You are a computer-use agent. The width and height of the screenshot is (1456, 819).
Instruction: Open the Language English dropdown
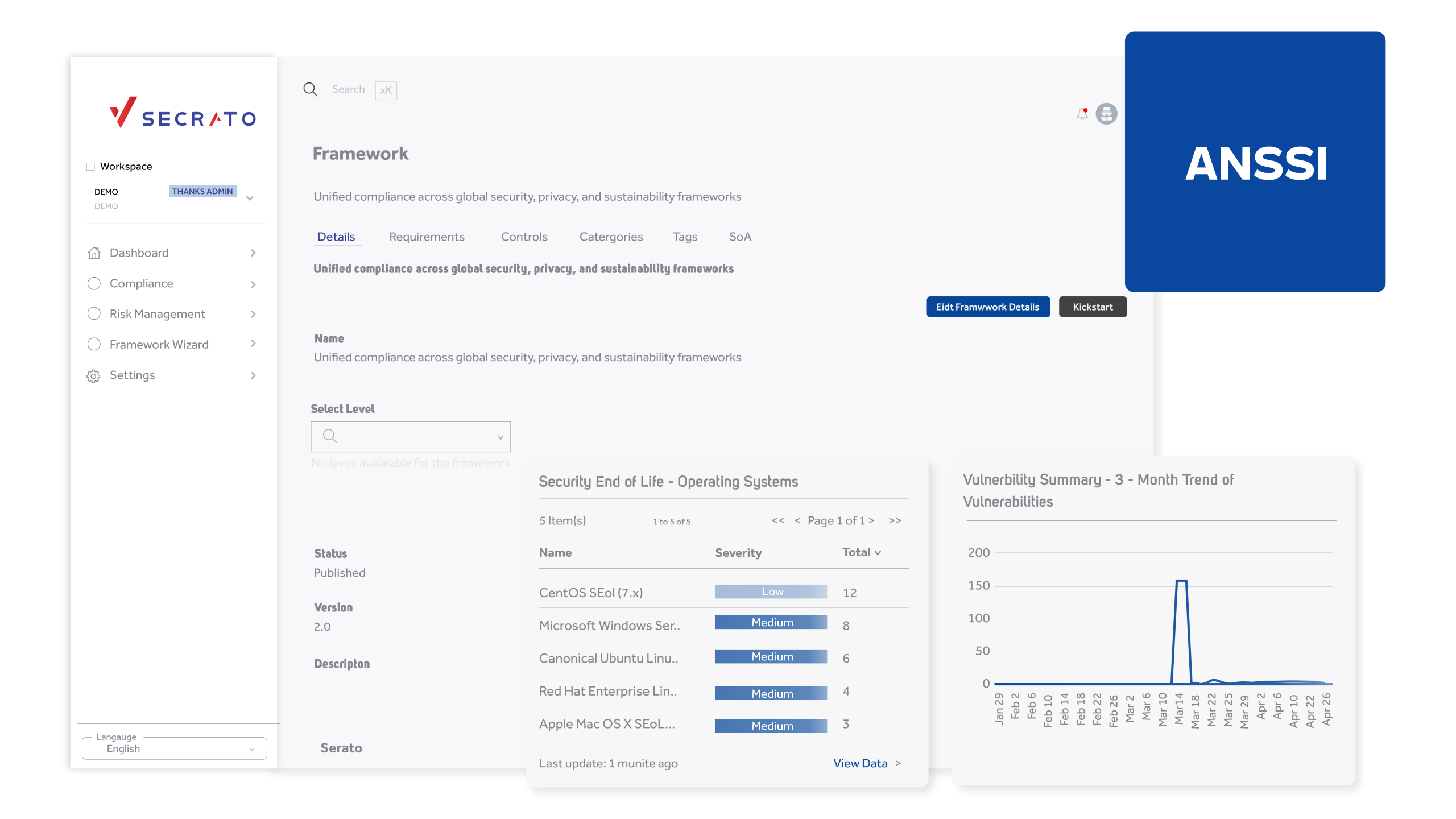174,749
